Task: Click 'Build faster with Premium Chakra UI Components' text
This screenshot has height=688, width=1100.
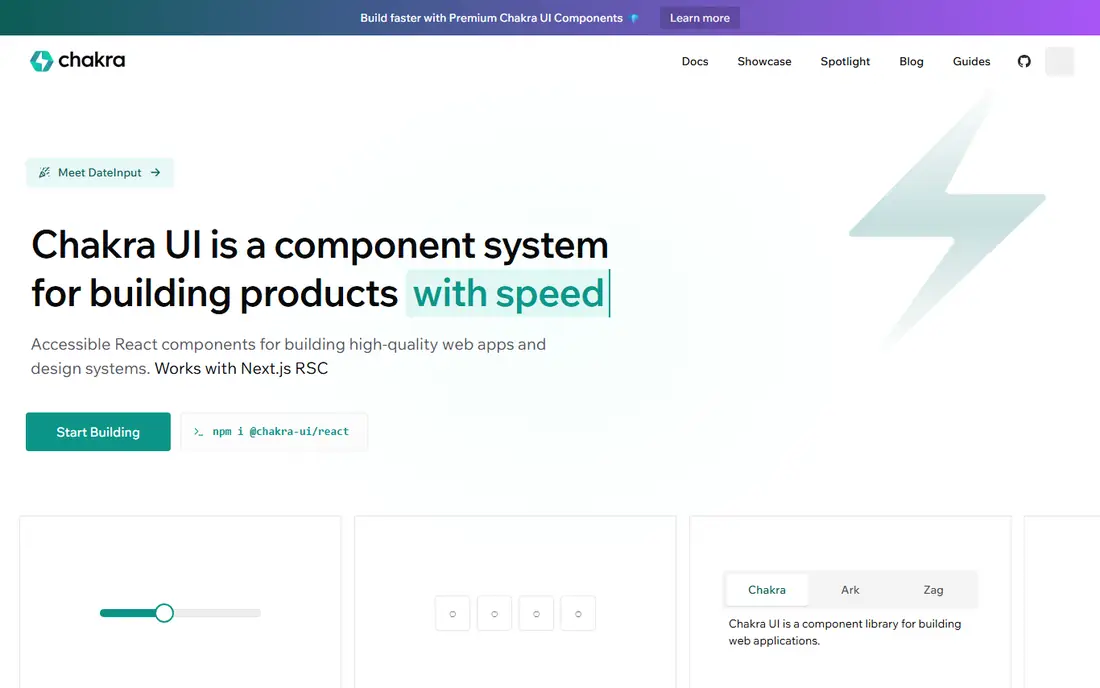Action: pos(491,18)
